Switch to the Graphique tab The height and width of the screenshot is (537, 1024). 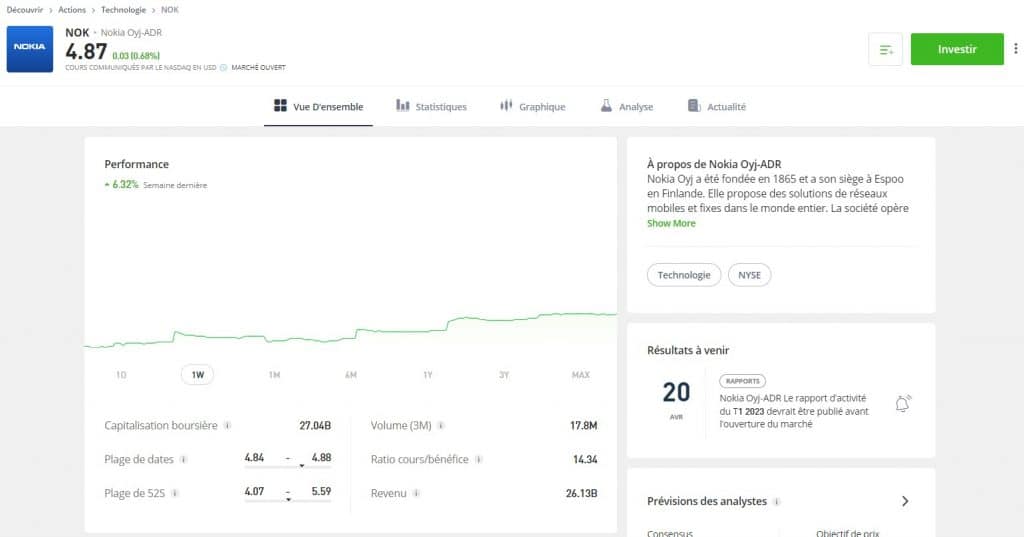(x=532, y=106)
